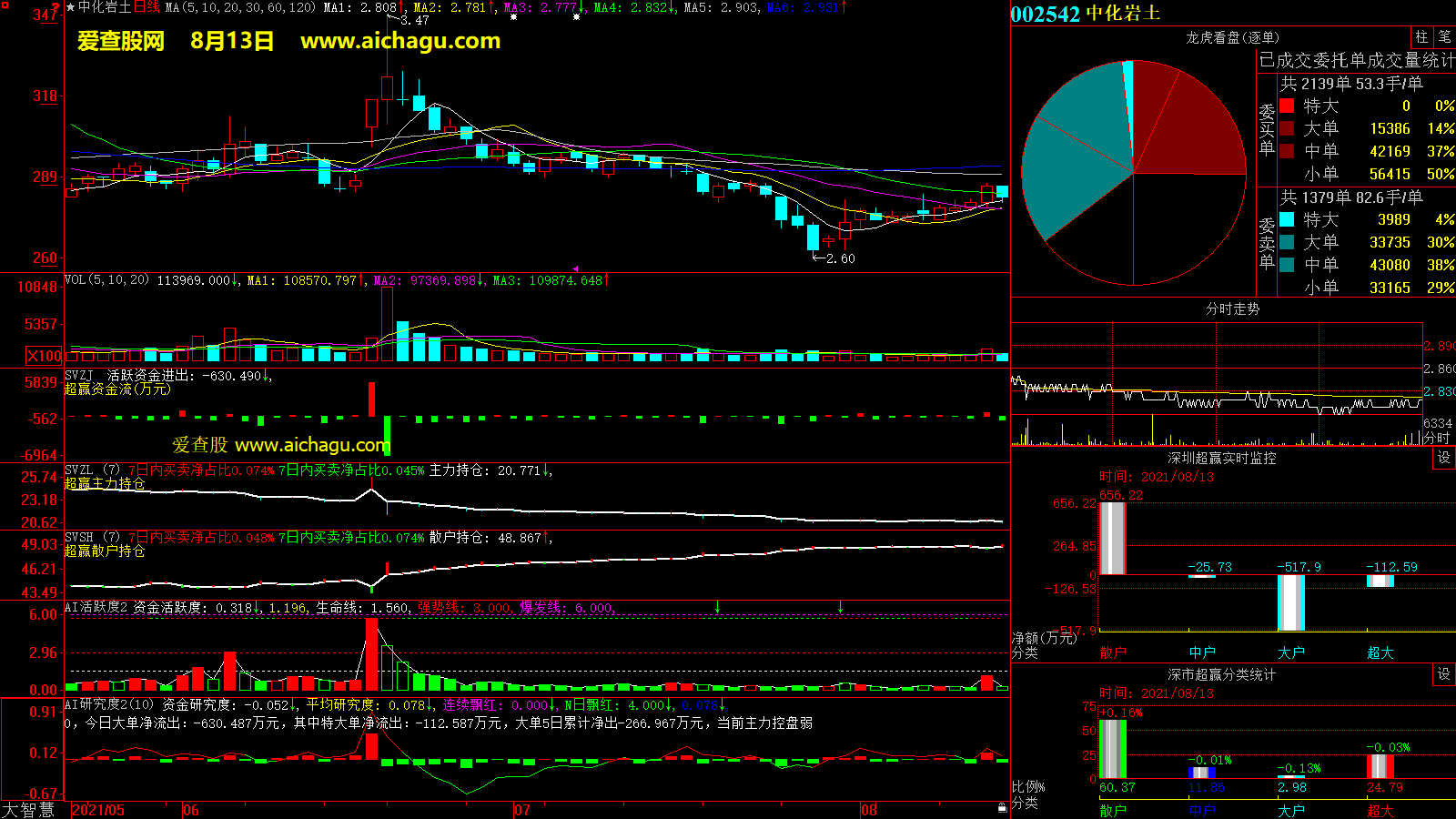Click the cyan 特大 sell-order color swatch
The width and height of the screenshot is (1456, 819).
(x=1287, y=219)
